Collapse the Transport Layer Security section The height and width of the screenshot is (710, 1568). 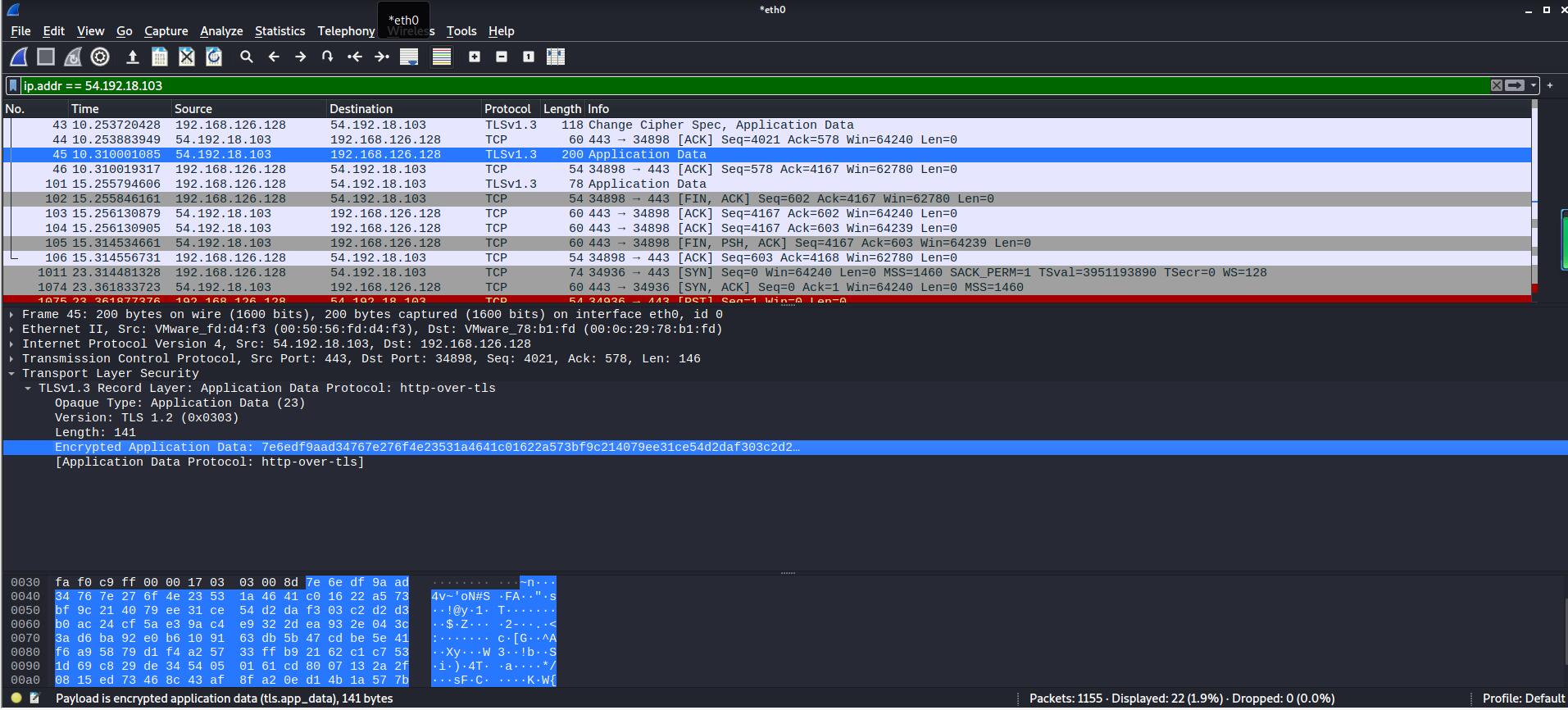pyautogui.click(x=11, y=374)
